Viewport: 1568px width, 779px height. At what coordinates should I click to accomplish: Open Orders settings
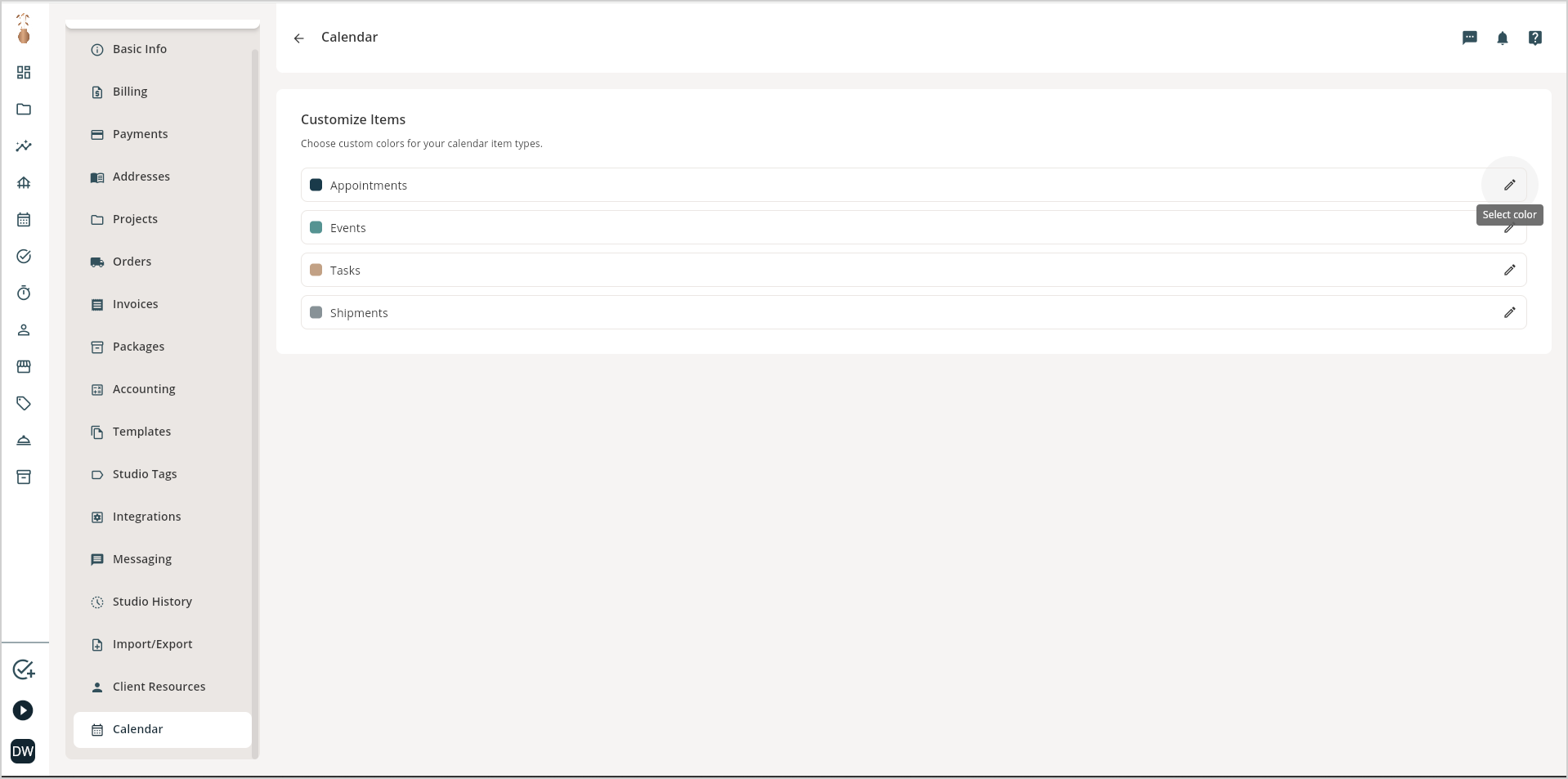(x=163, y=262)
